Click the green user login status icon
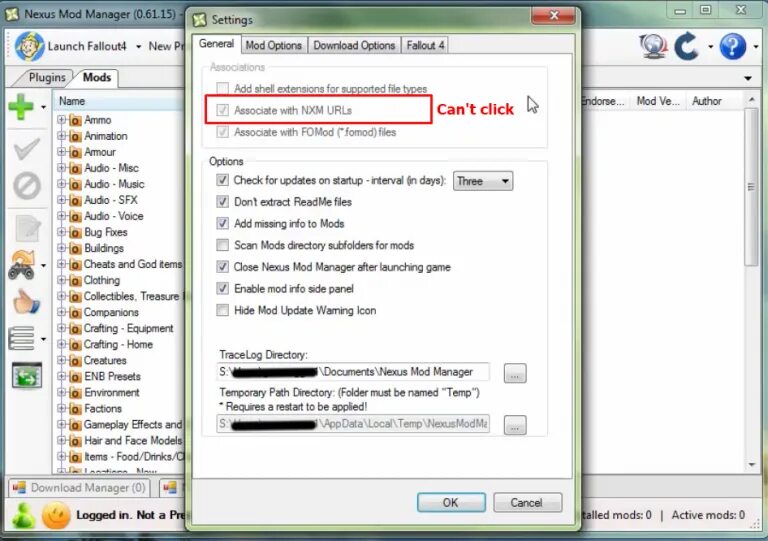 23,516
